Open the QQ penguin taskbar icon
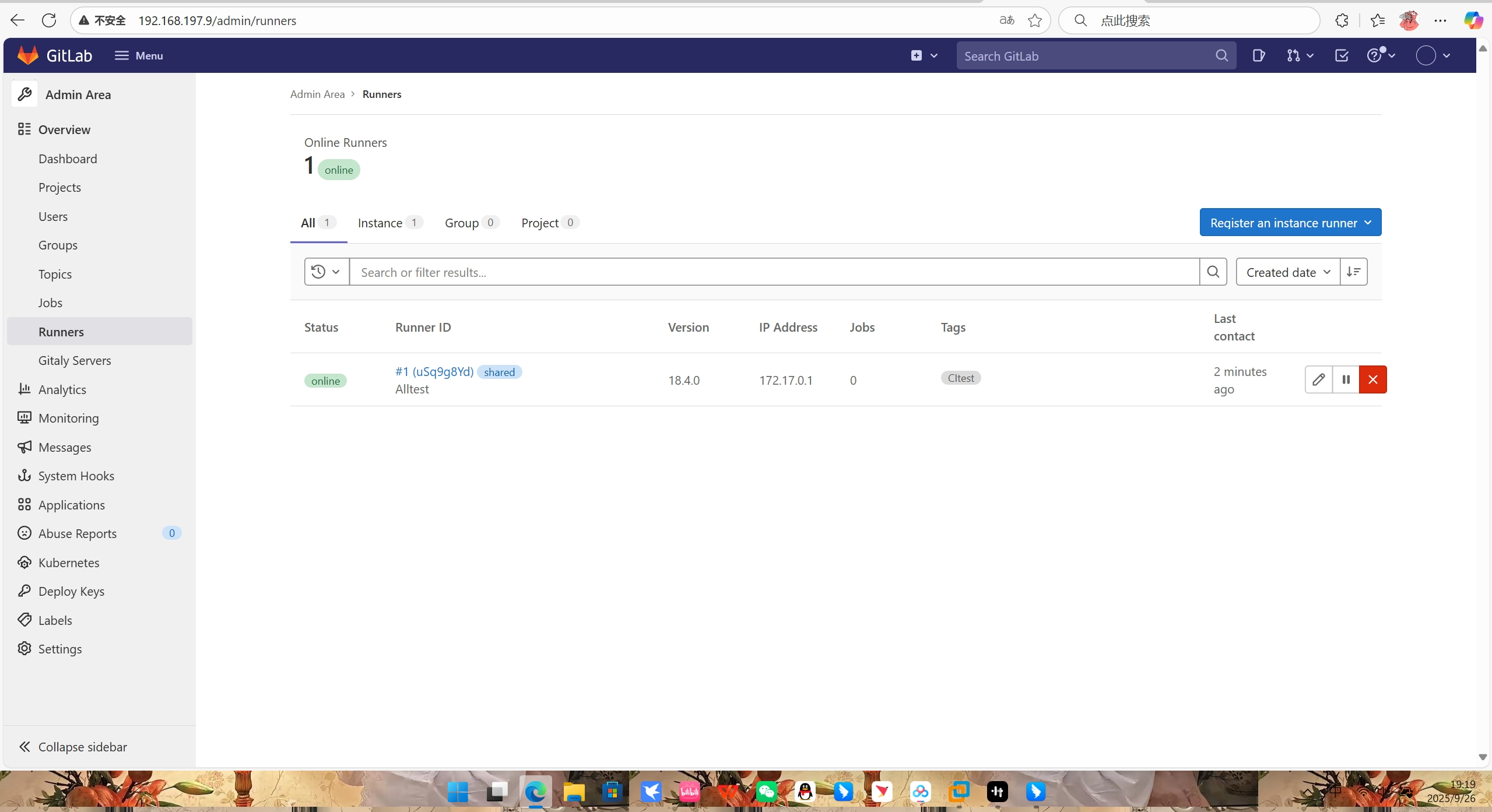 tap(805, 791)
